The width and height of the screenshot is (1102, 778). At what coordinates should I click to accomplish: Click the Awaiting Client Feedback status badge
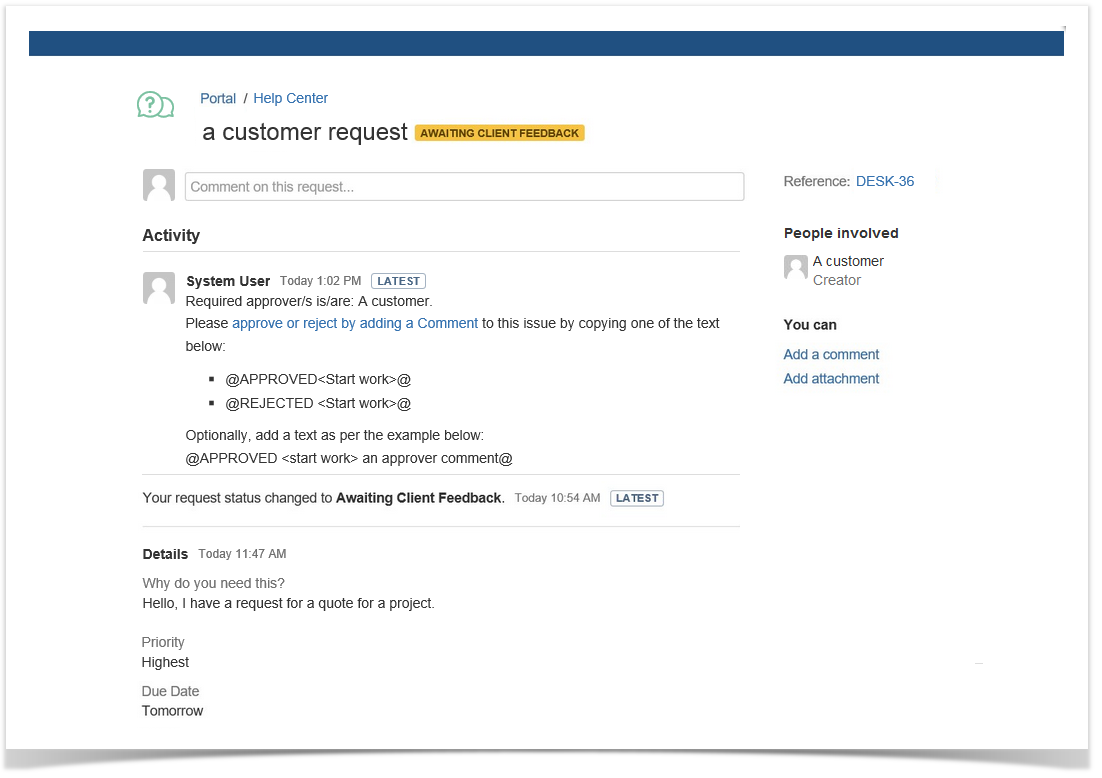point(500,133)
